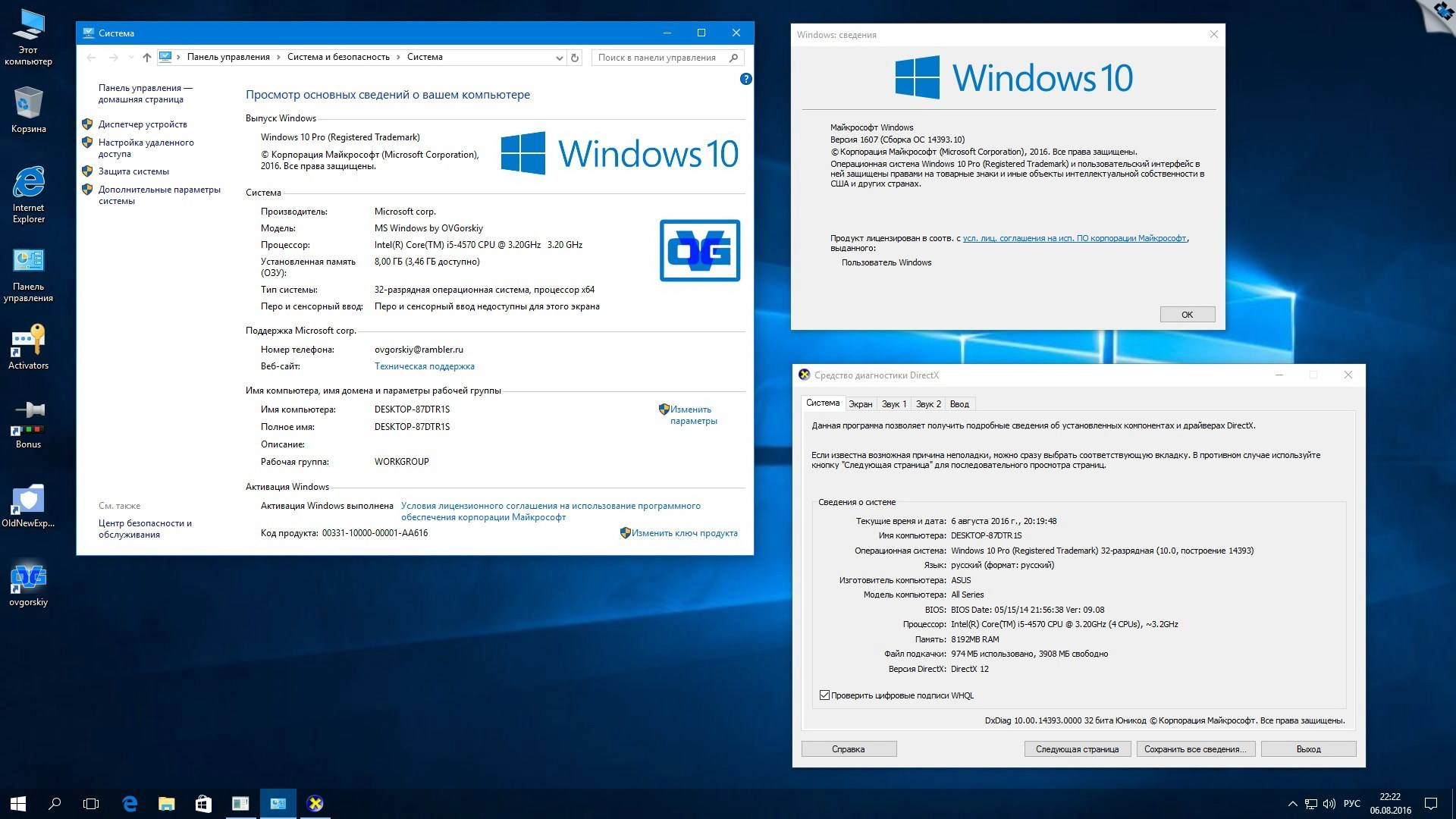Image resolution: width=1456 pixels, height=819 pixels.
Task: Open the winver taskbar button
Action: point(240,803)
